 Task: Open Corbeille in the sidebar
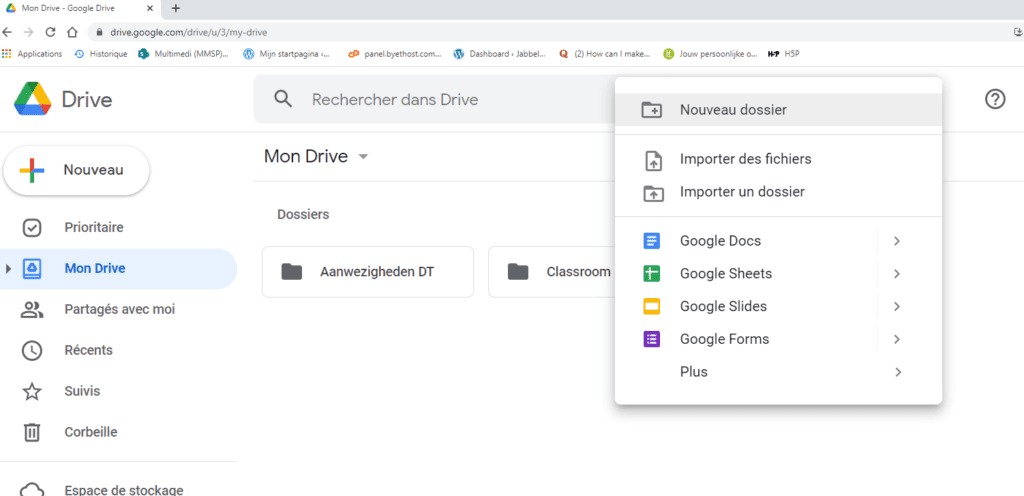118,432
